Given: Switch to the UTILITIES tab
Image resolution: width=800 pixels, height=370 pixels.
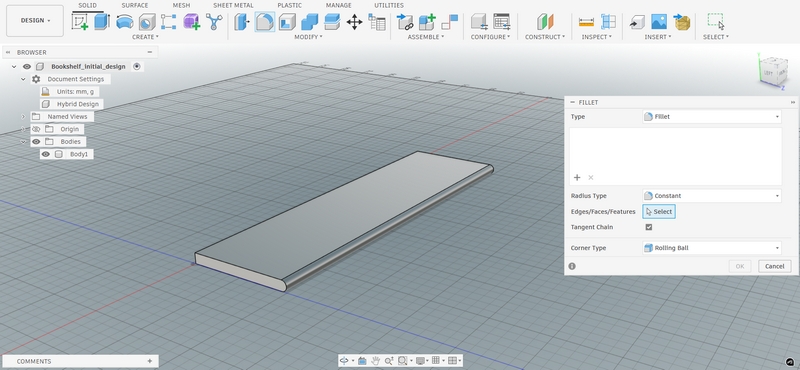Looking at the screenshot, I should coord(389,5).
